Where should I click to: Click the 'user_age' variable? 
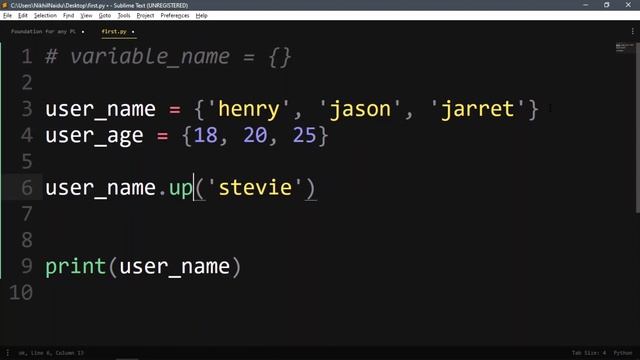click(94, 136)
